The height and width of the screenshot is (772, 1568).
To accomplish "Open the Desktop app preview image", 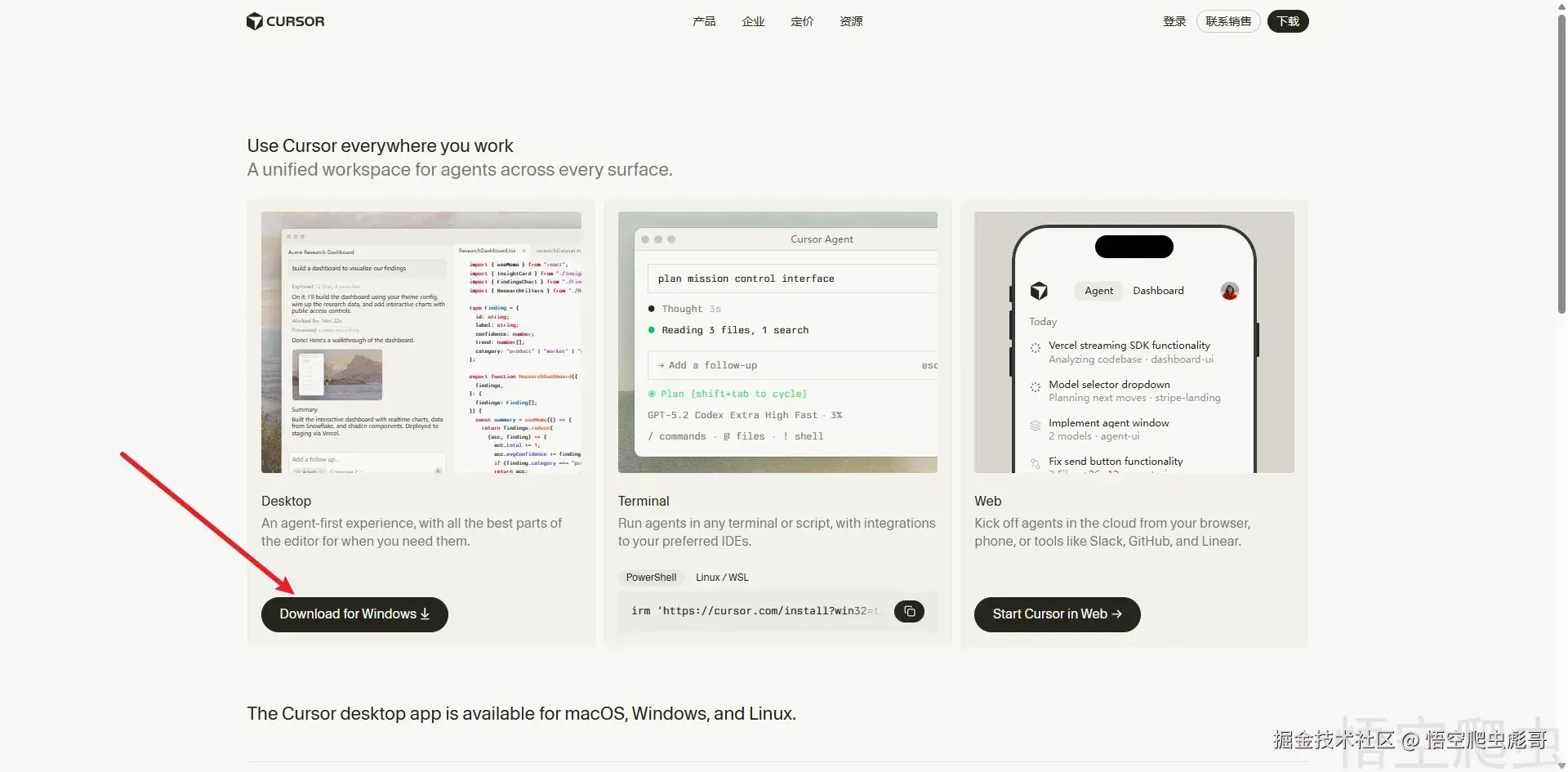I will pos(421,342).
